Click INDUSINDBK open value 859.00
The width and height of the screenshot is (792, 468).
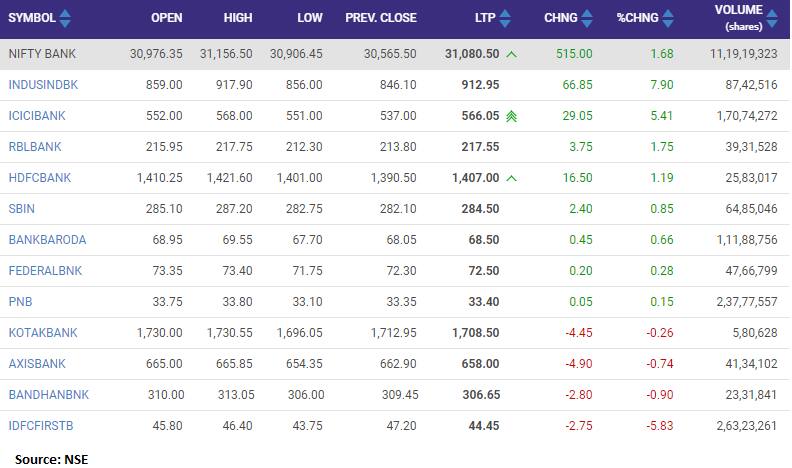pos(164,85)
